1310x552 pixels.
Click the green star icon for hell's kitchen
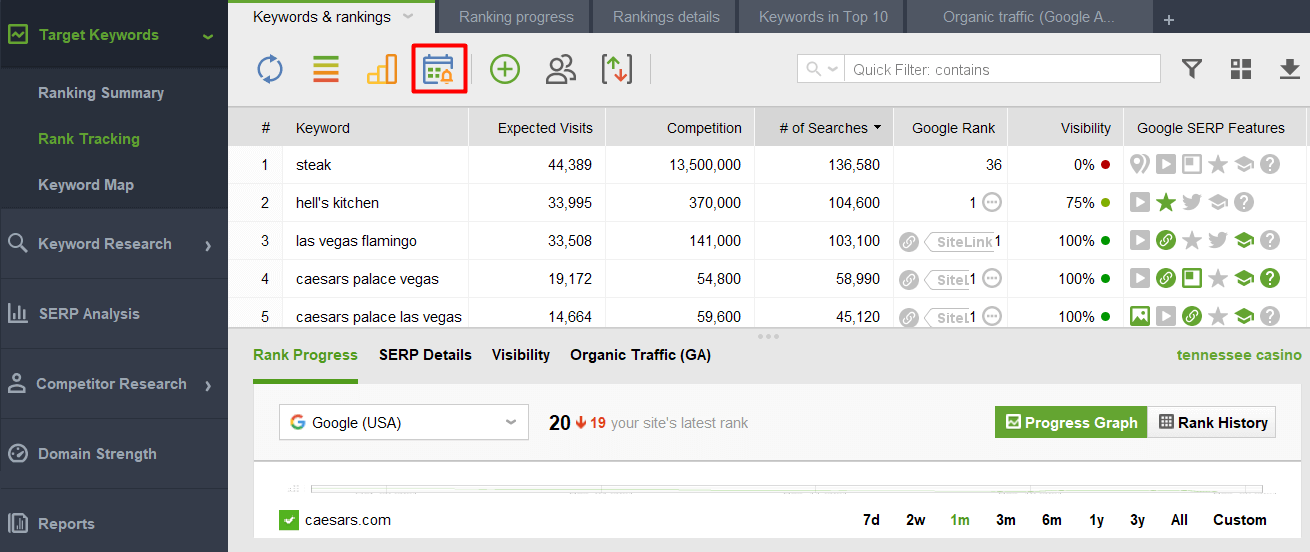pyautogui.click(x=1165, y=203)
